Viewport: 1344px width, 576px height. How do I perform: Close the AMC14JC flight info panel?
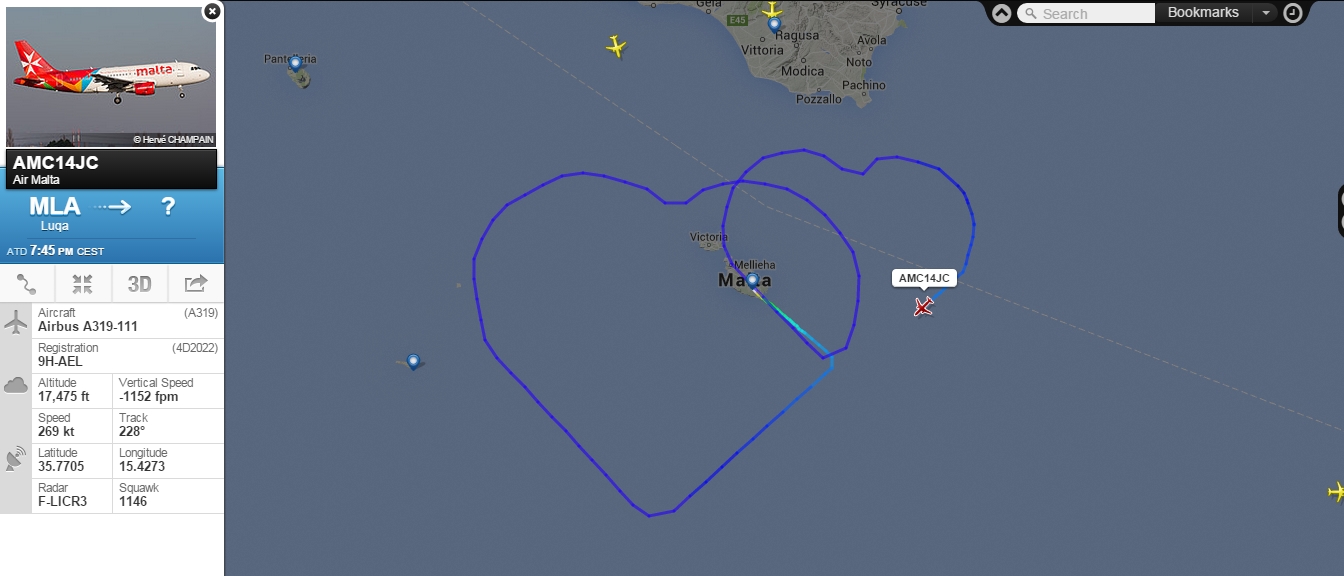click(212, 11)
